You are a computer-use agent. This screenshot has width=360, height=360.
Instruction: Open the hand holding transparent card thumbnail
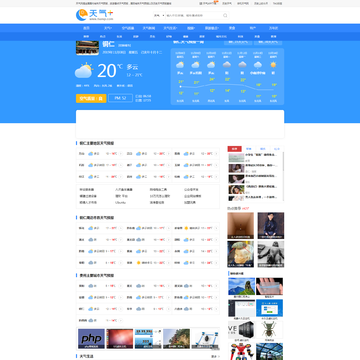tap(269, 286)
